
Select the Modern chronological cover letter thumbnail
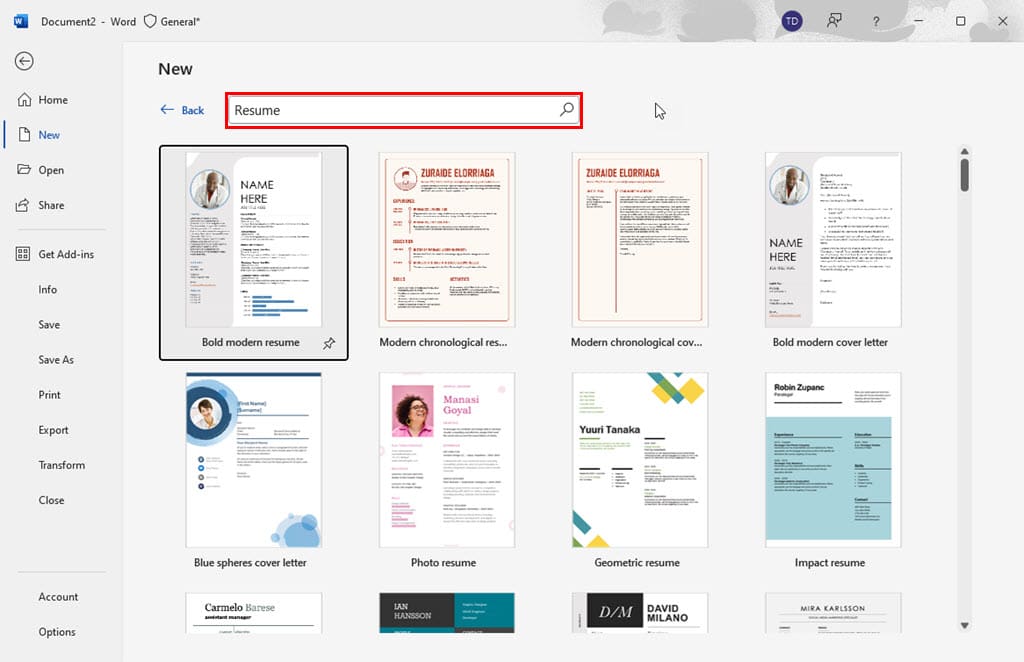[640, 240]
